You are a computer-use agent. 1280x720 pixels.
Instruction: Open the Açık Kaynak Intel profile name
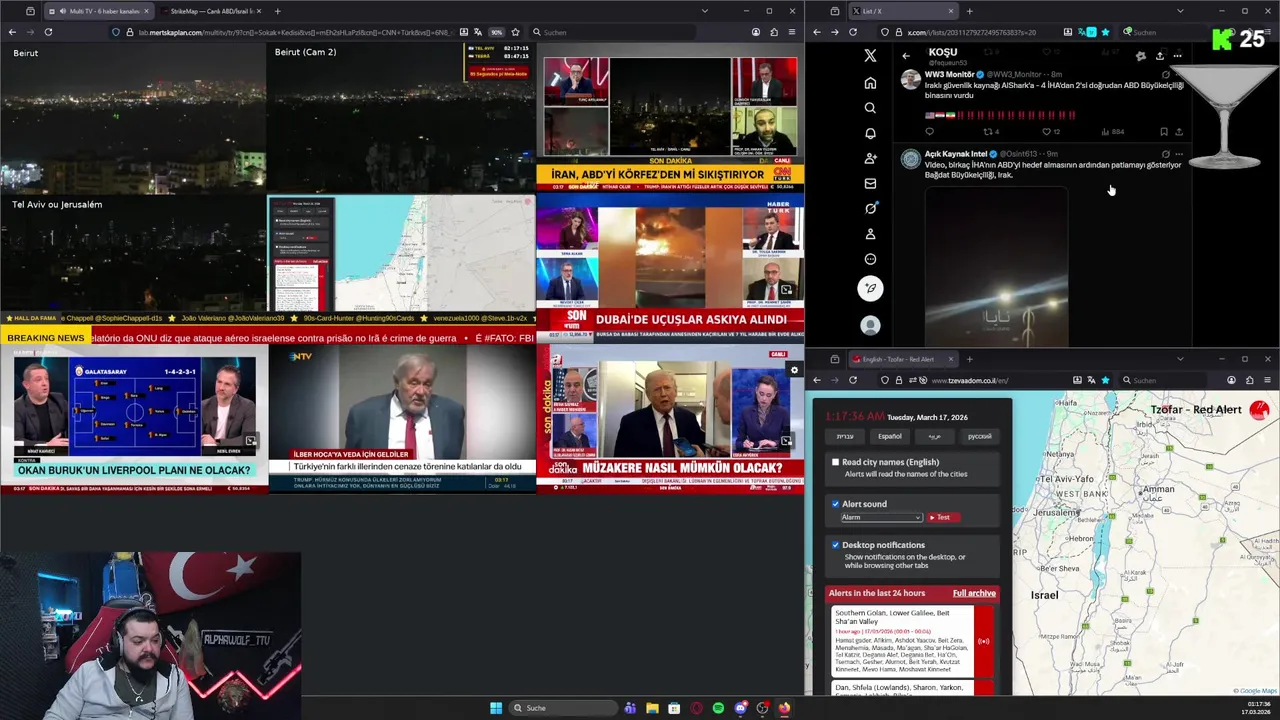956,154
